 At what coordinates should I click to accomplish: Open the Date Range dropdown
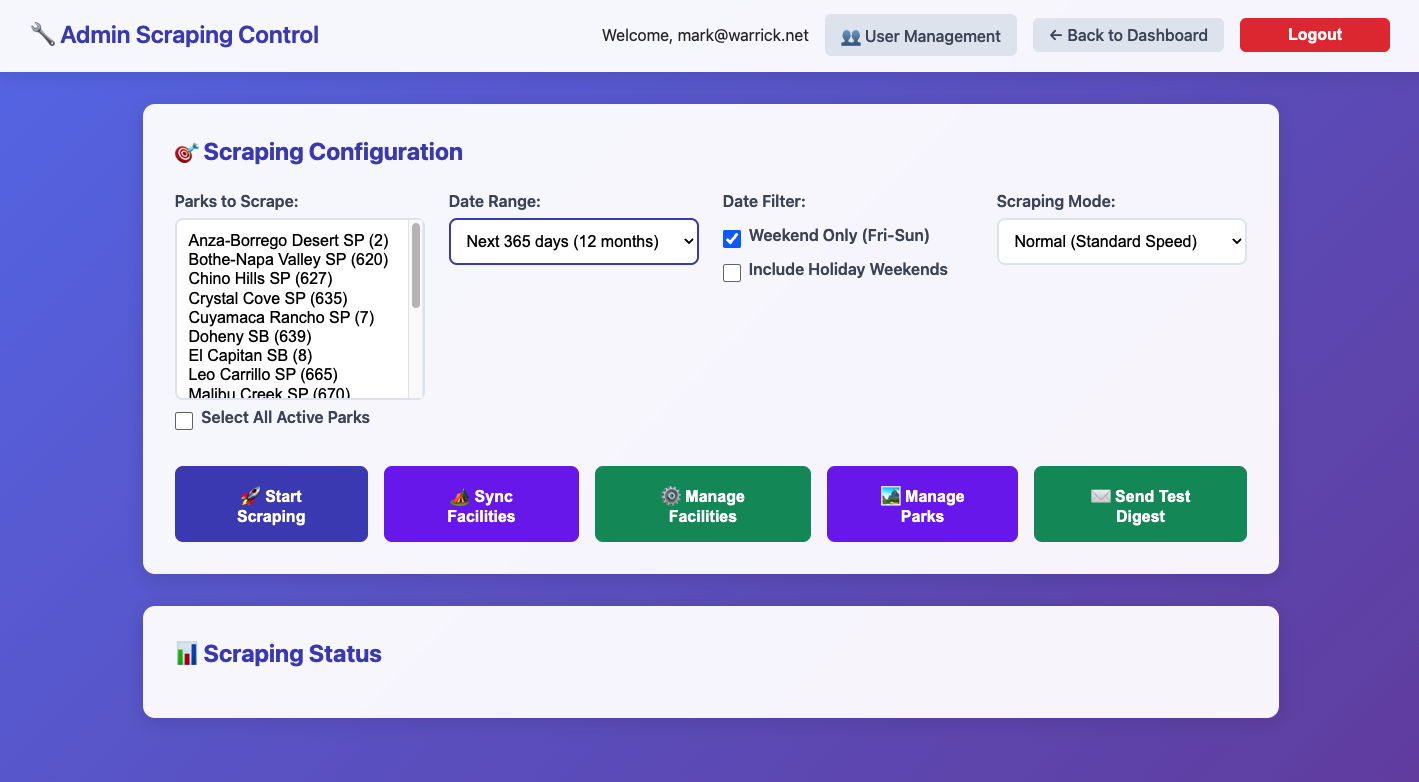point(573,241)
